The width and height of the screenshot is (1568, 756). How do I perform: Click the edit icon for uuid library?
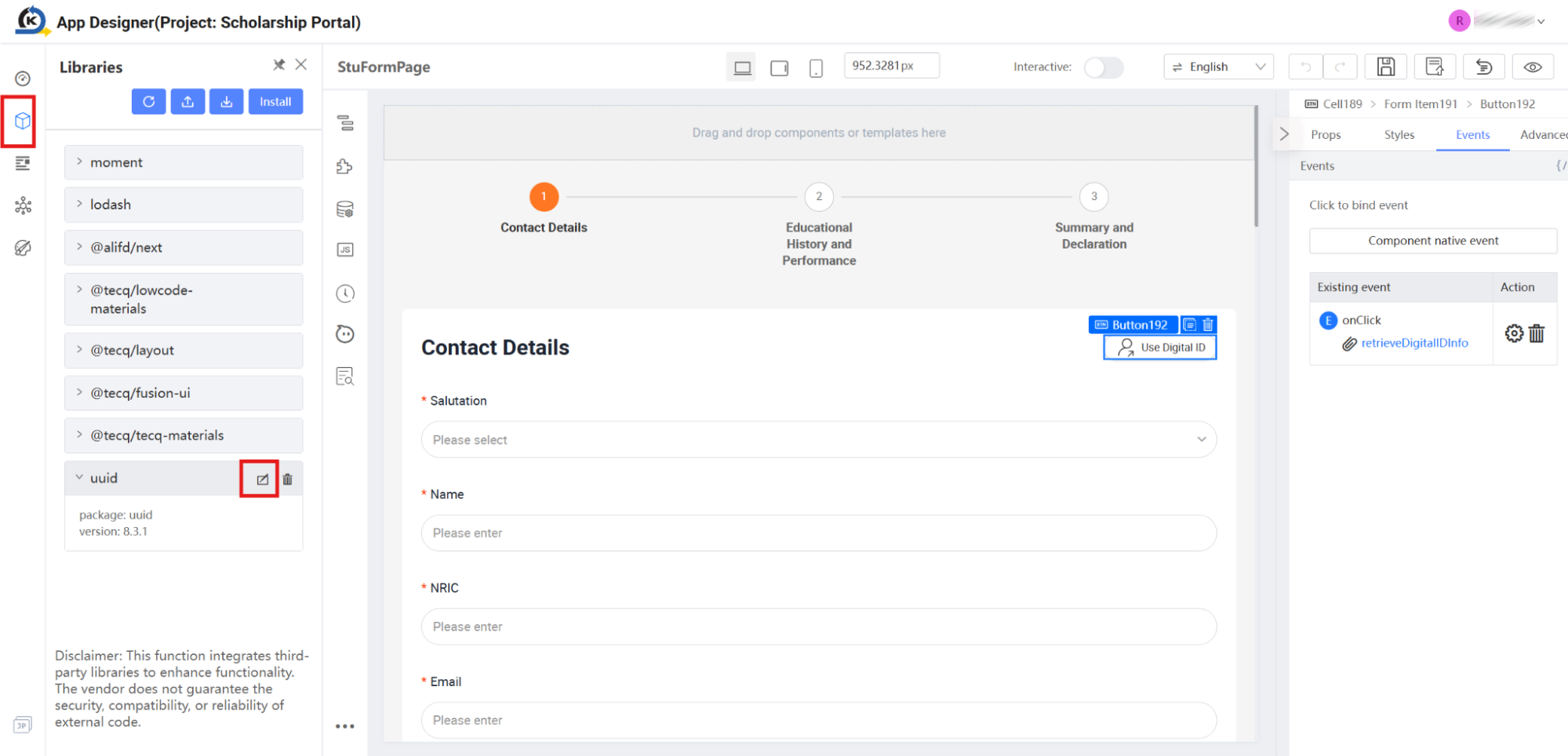tap(262, 479)
